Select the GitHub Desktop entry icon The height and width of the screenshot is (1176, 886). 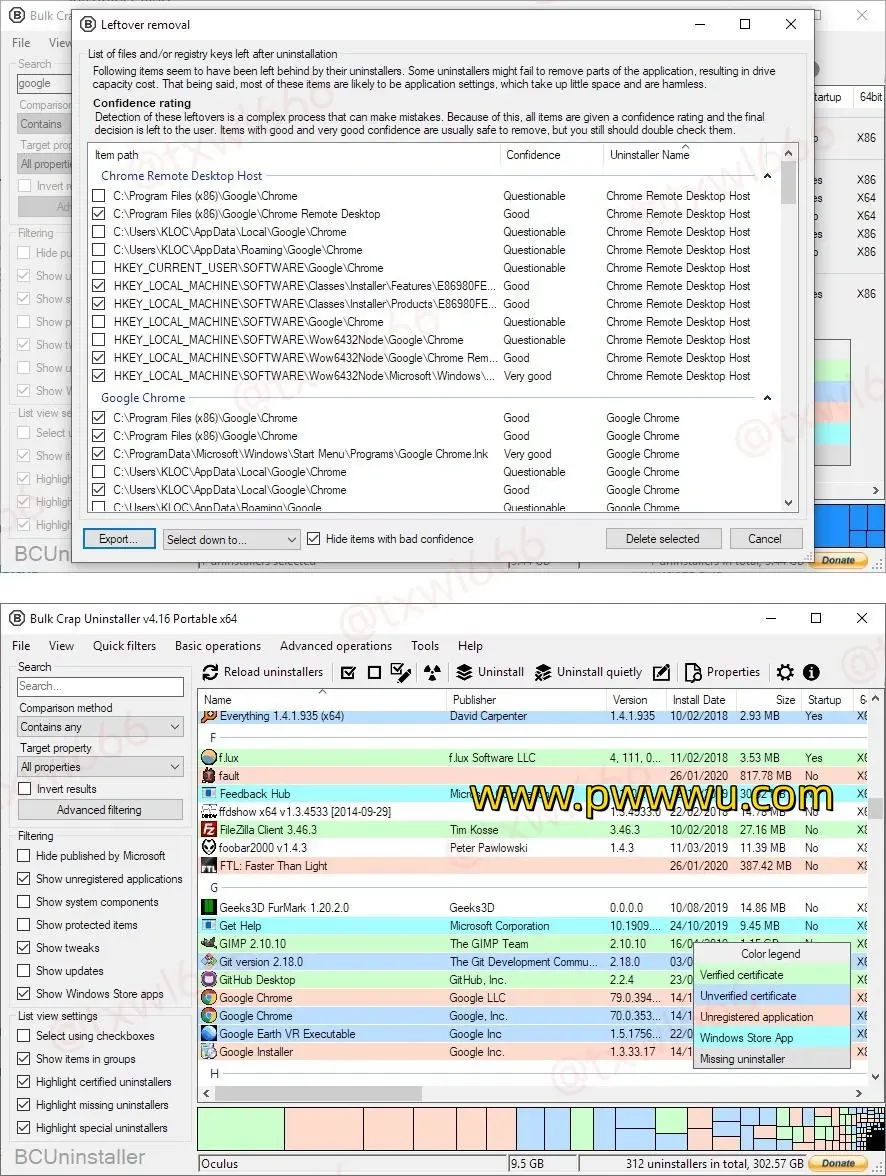209,980
